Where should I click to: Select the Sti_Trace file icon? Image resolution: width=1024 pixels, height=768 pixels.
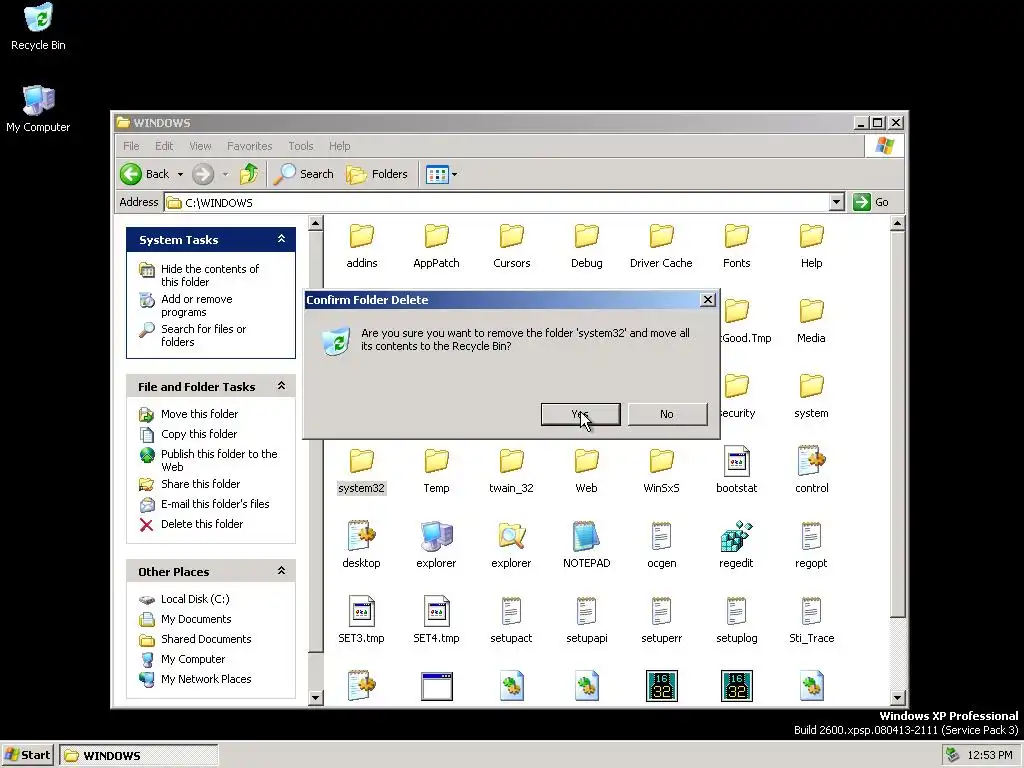[x=811, y=611]
